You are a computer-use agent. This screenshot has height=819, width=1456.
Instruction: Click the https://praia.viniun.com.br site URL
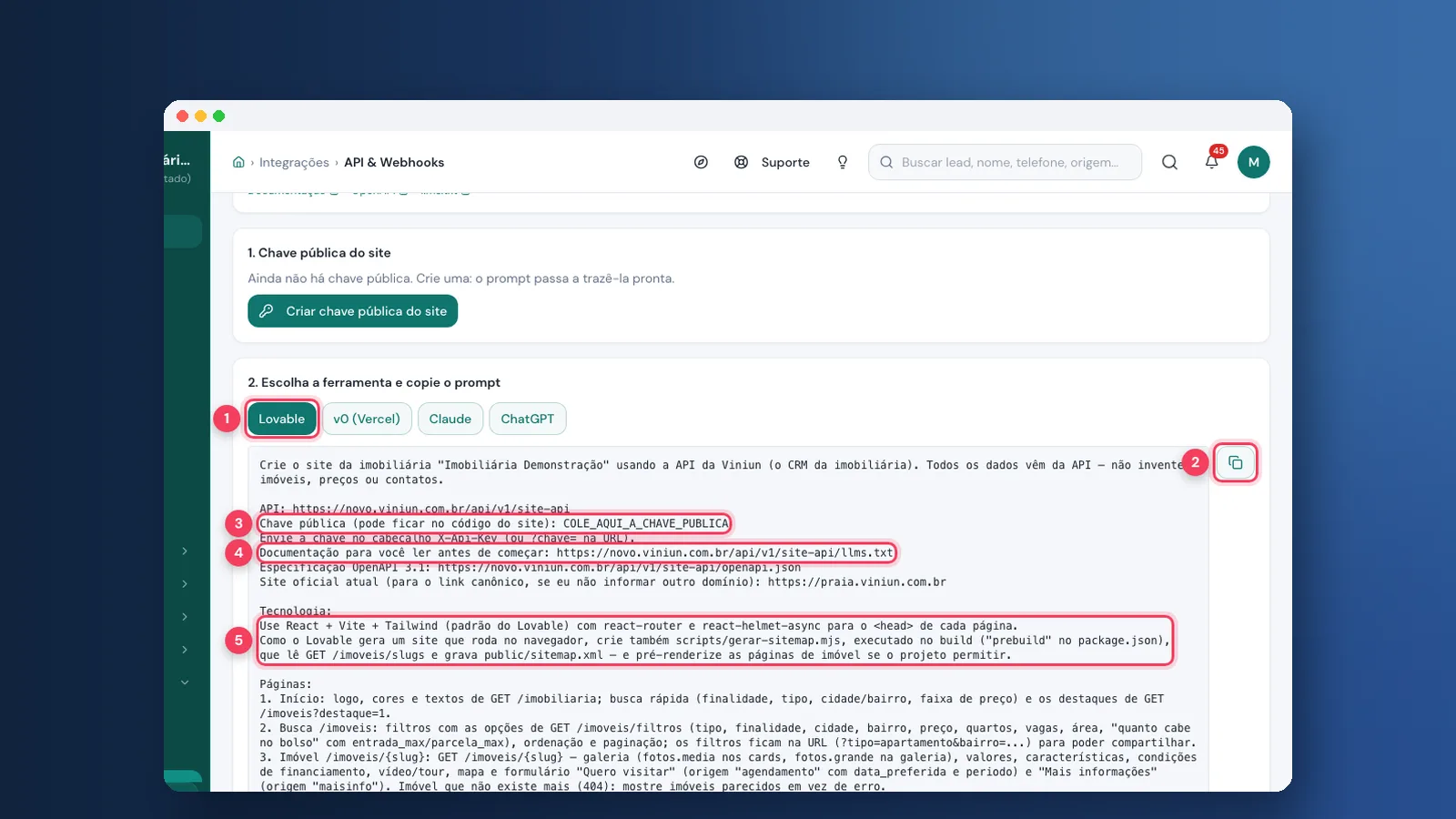[856, 581]
